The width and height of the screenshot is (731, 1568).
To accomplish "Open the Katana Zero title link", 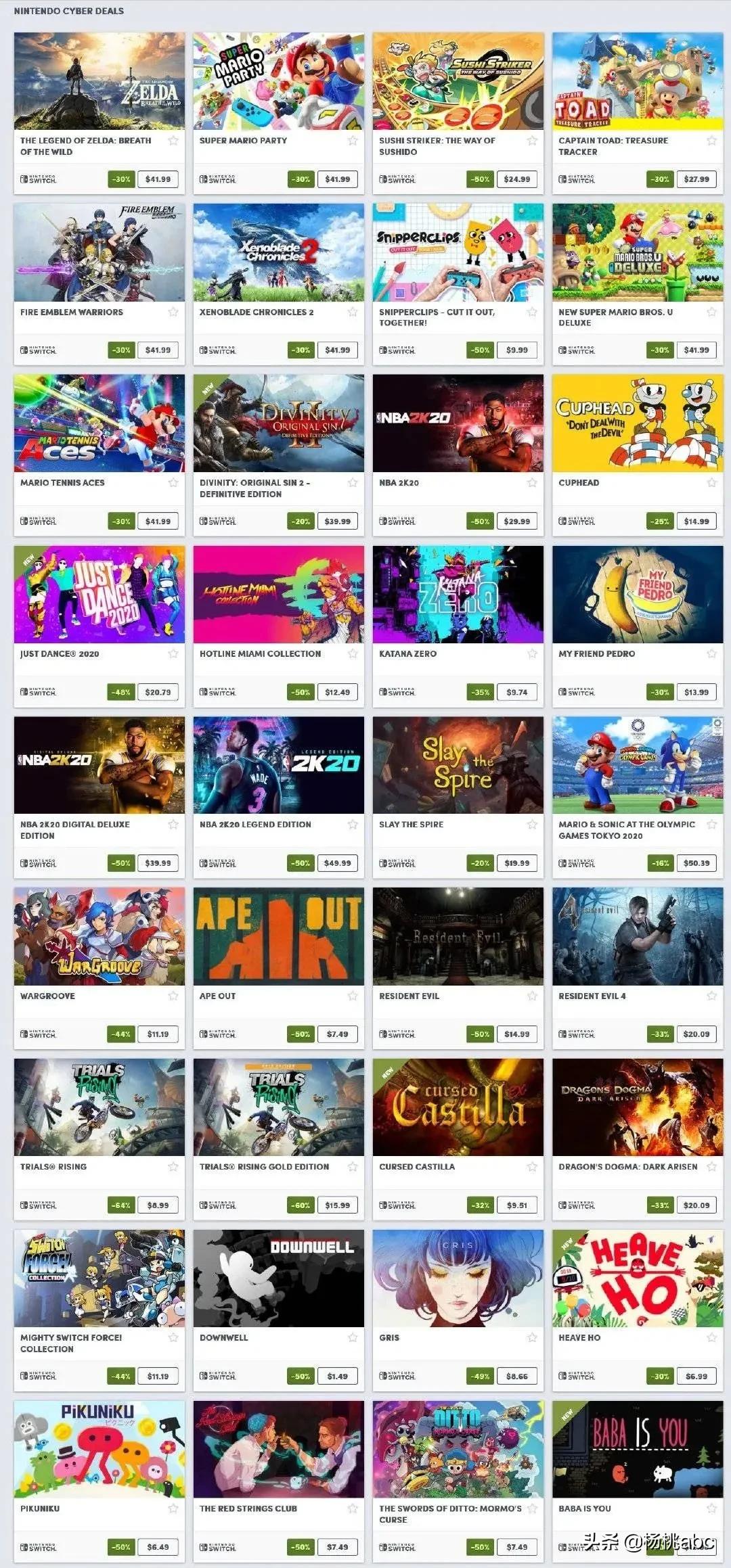I will coord(408,653).
